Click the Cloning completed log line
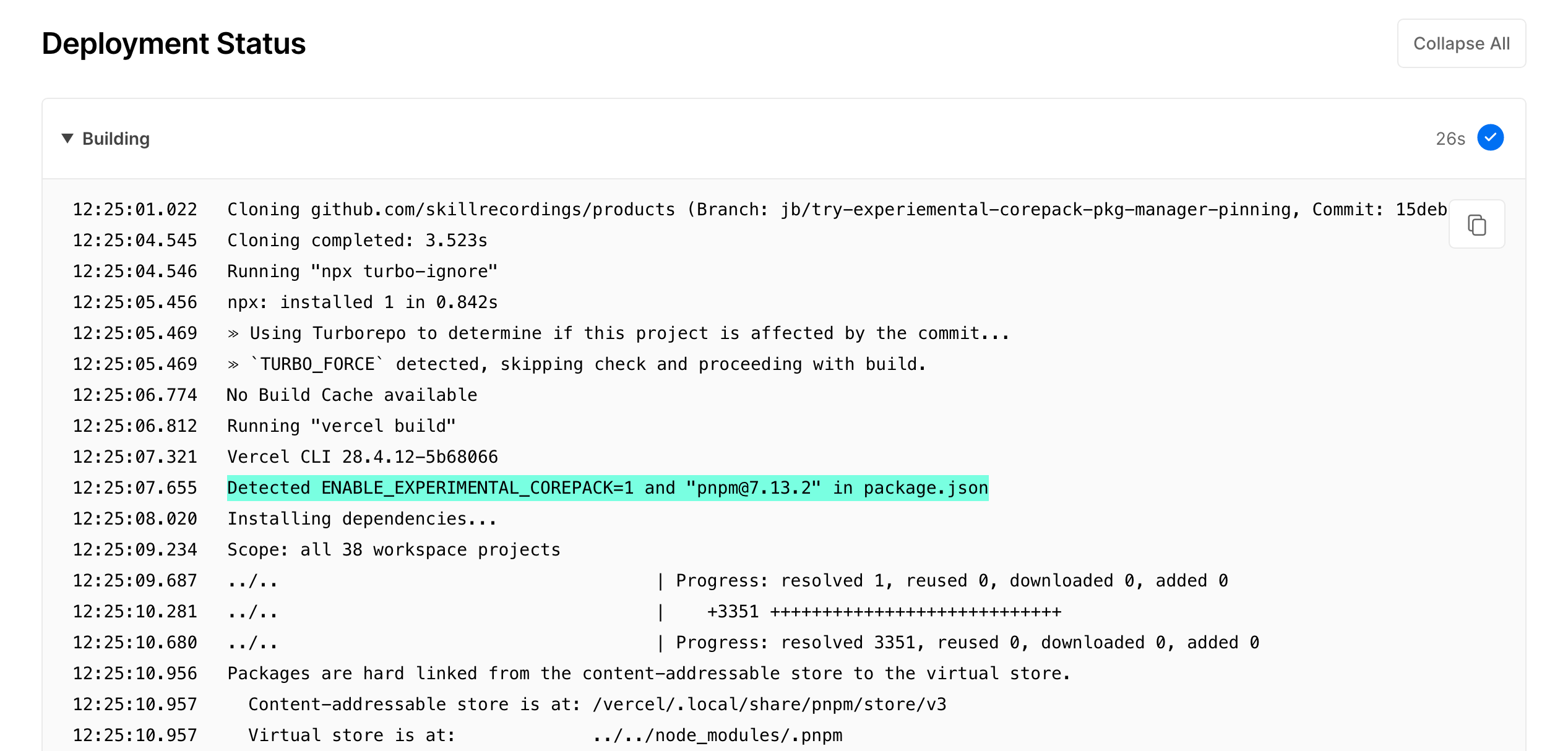The height and width of the screenshot is (751, 1568). [x=356, y=240]
